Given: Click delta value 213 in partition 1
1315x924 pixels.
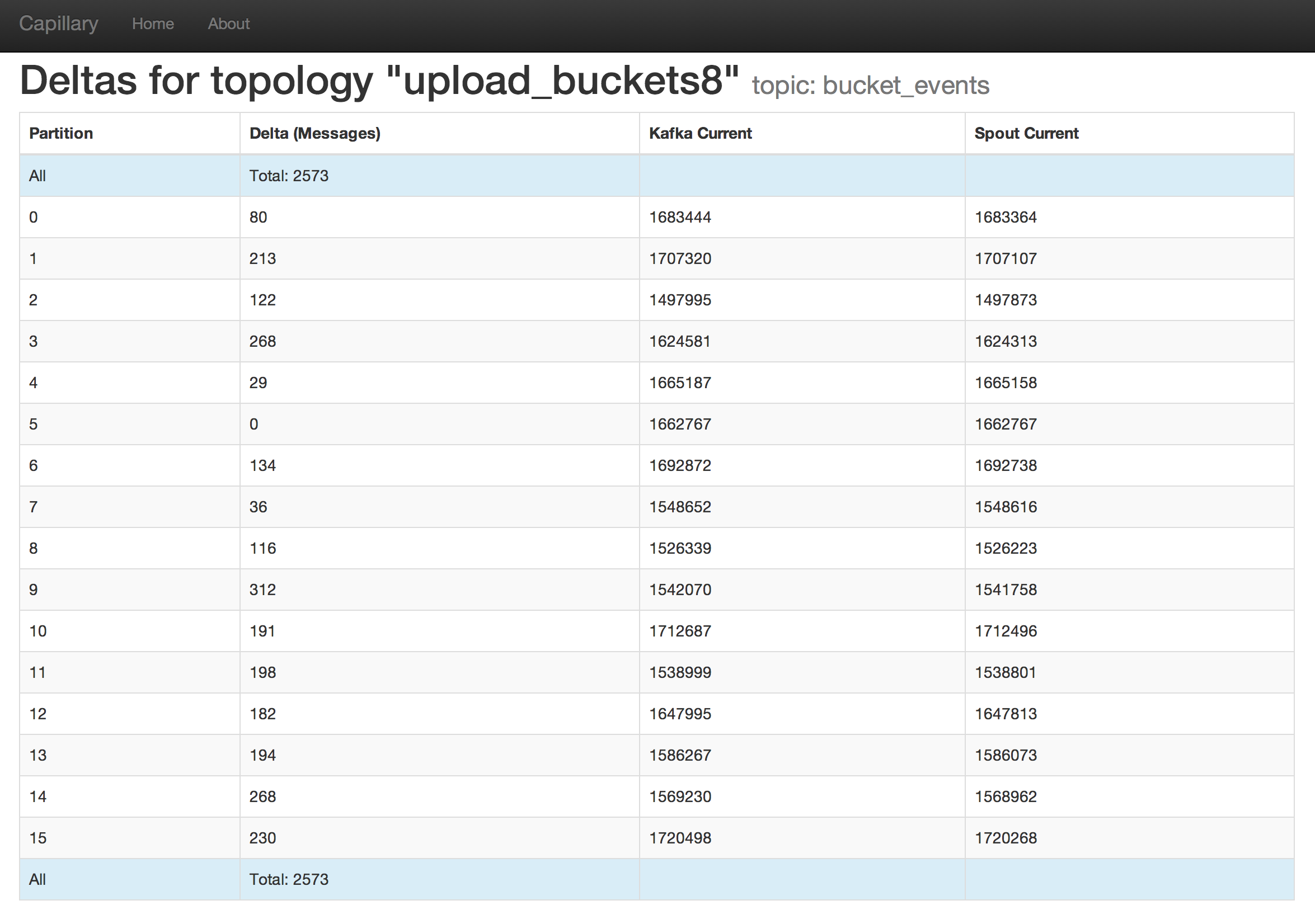Looking at the screenshot, I should click(262, 259).
